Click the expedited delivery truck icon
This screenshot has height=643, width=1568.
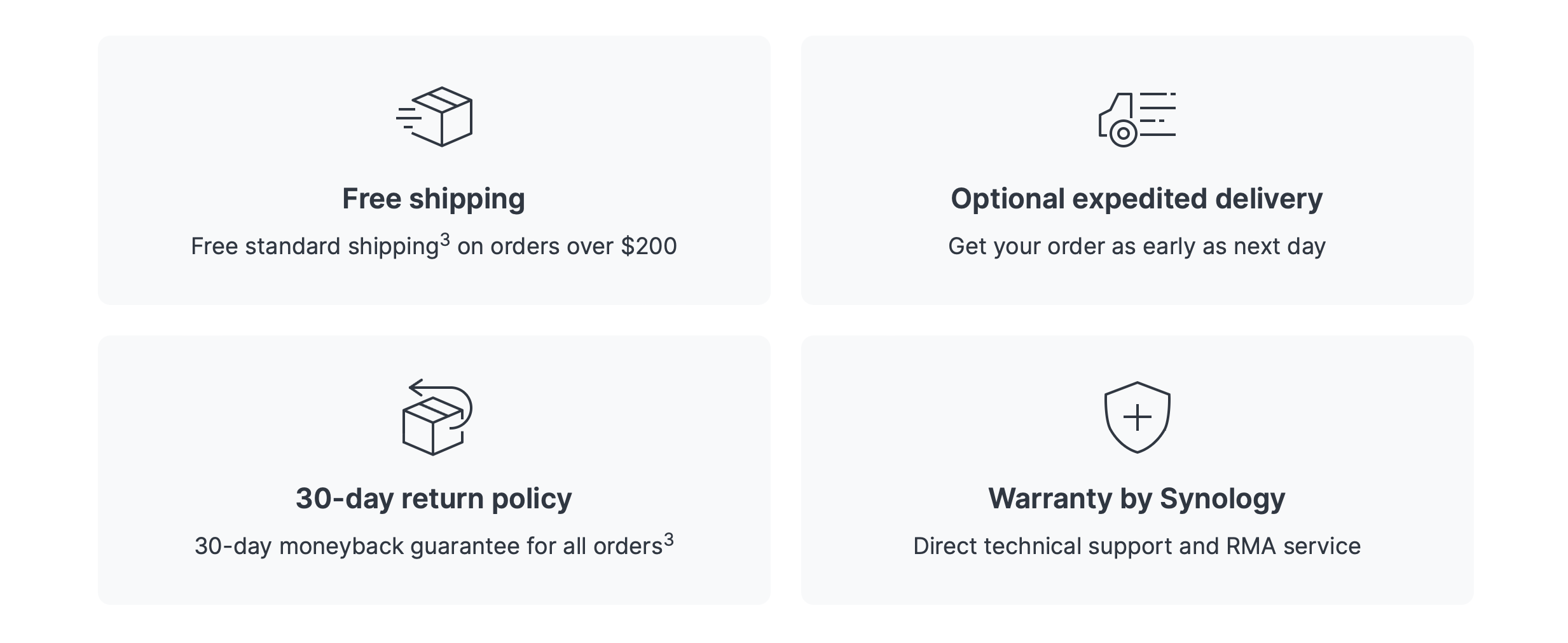[x=1137, y=119]
